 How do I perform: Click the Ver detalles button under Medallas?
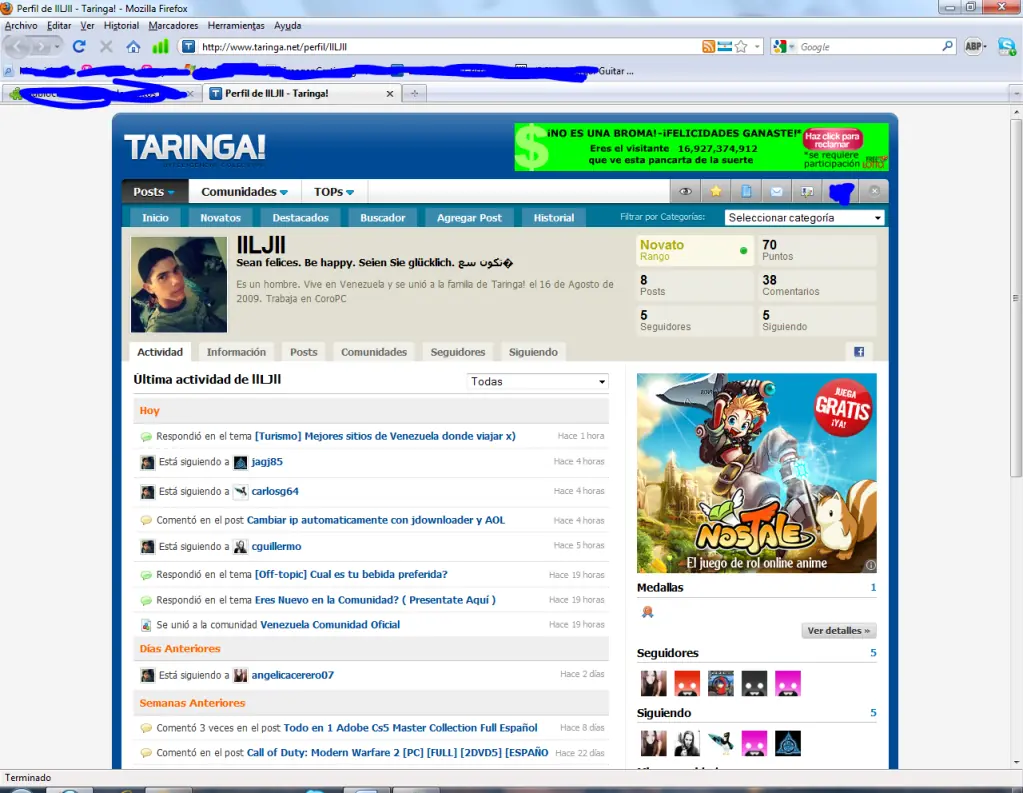pos(838,630)
